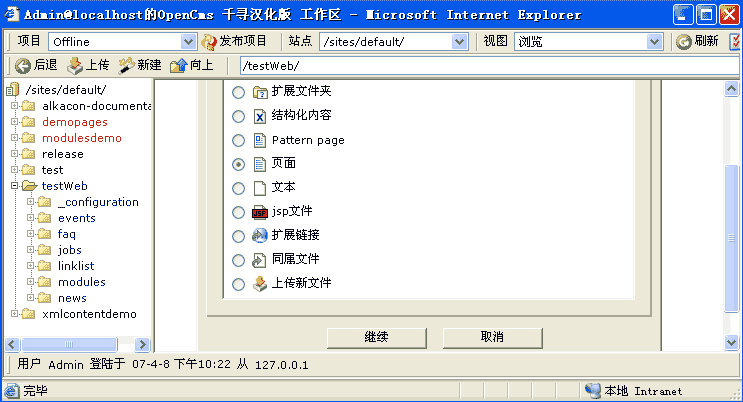743x402 pixels.
Task: Expand the xmlcontentdemo folder node
Action: pyautogui.click(x=15, y=313)
